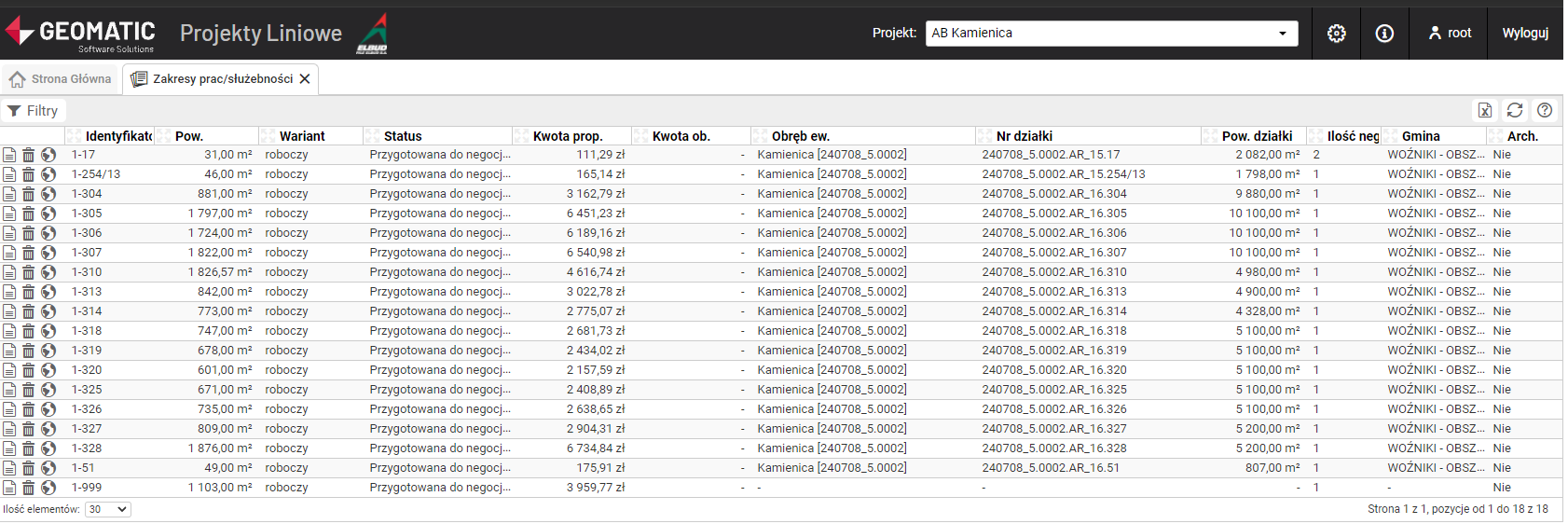
Task: Delete row 1-17 with trash icon
Action: (29, 155)
